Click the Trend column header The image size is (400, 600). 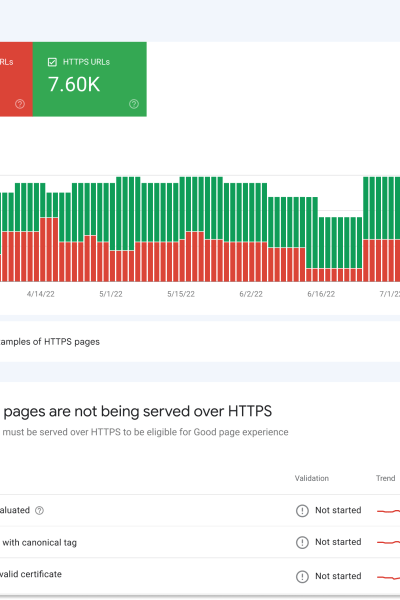[385, 478]
